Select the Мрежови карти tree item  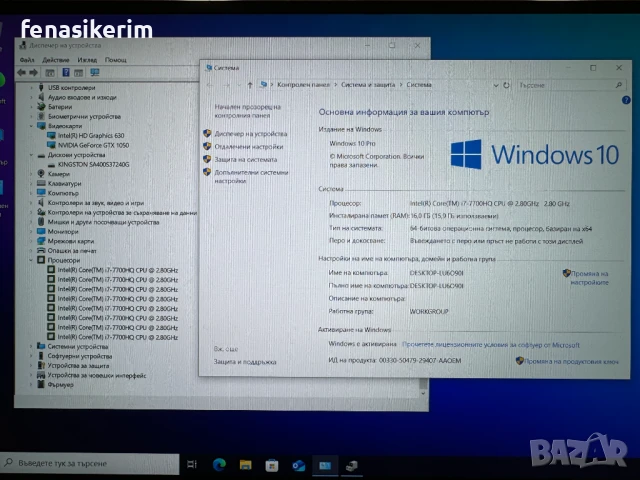pos(71,241)
